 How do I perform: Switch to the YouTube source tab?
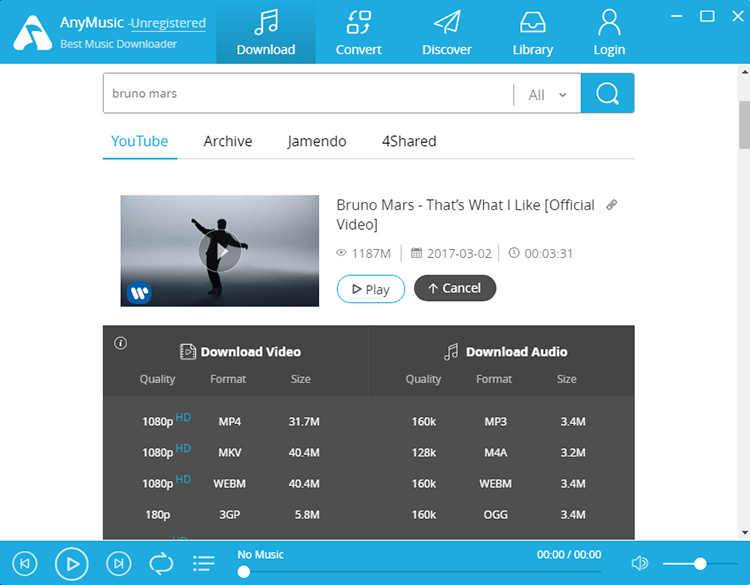pos(140,141)
